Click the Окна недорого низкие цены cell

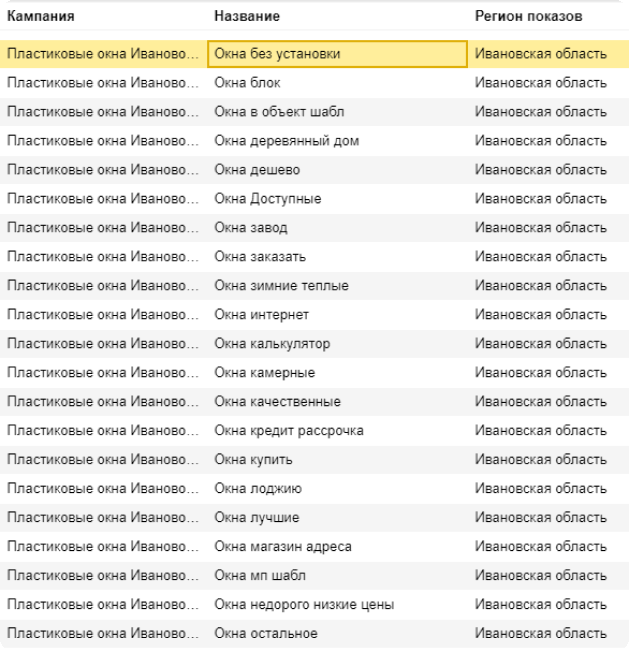click(x=304, y=605)
